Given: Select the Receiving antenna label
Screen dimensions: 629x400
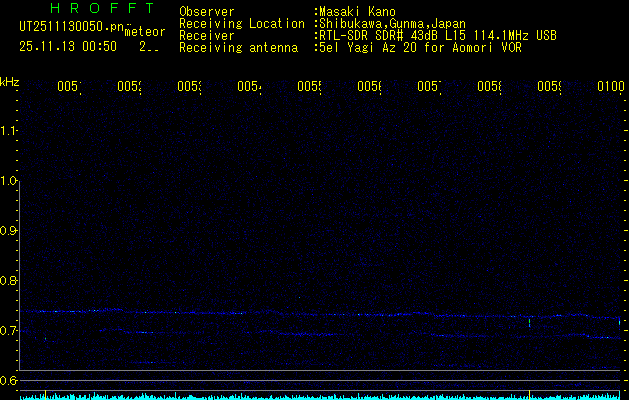Looking at the screenshot, I should click(x=237, y=47).
